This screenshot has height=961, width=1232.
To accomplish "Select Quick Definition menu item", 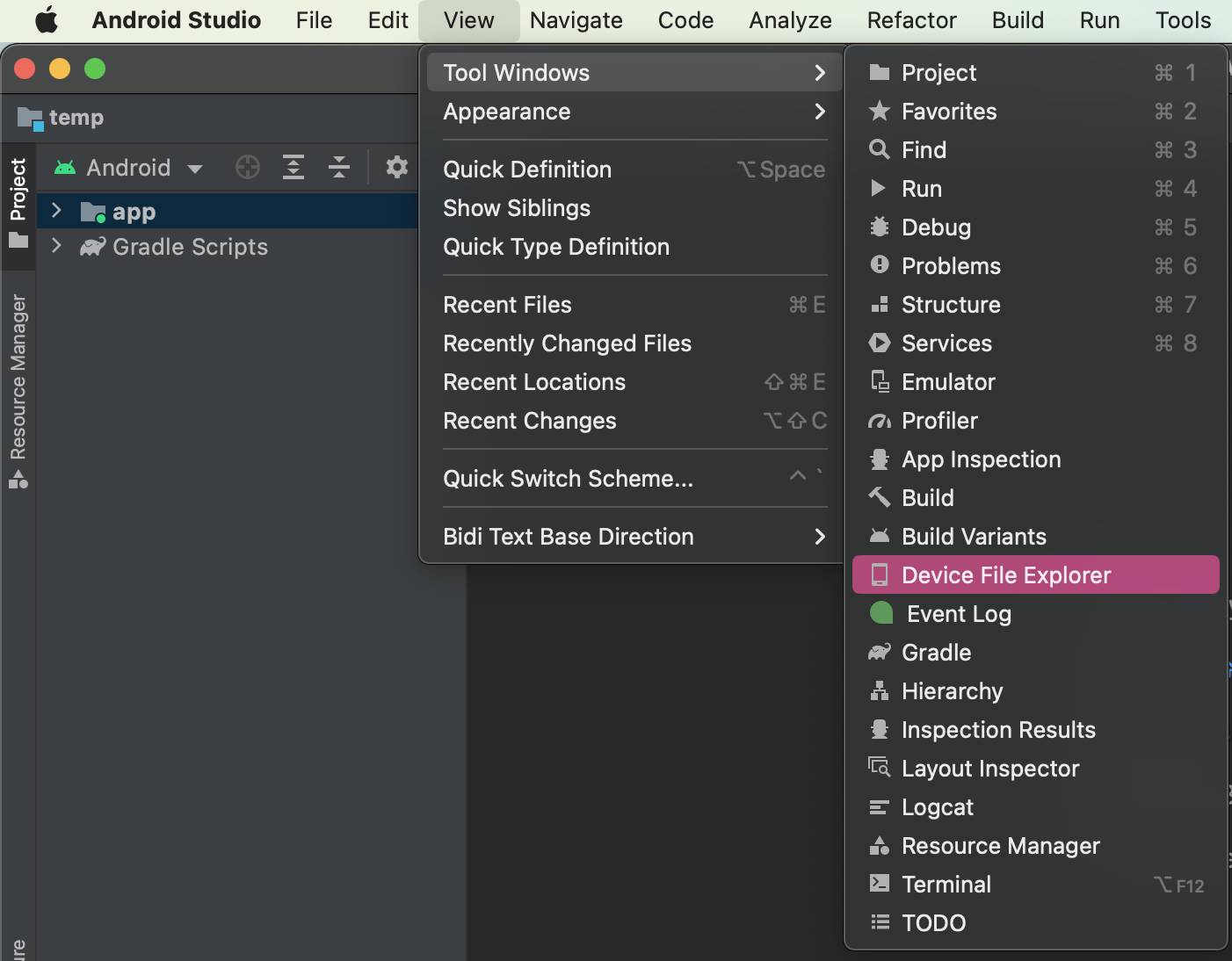I will [x=634, y=170].
